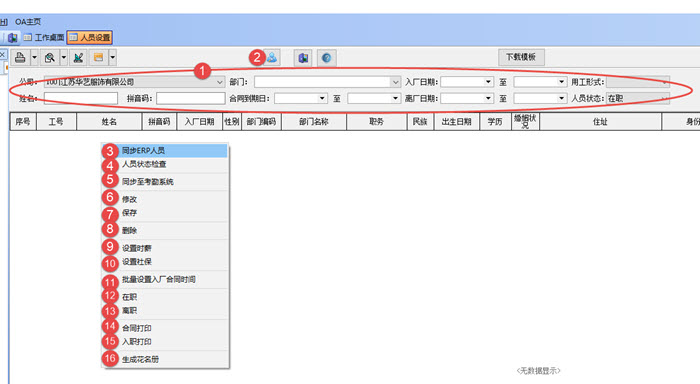Open the OA主页 menu

(x=28, y=21)
